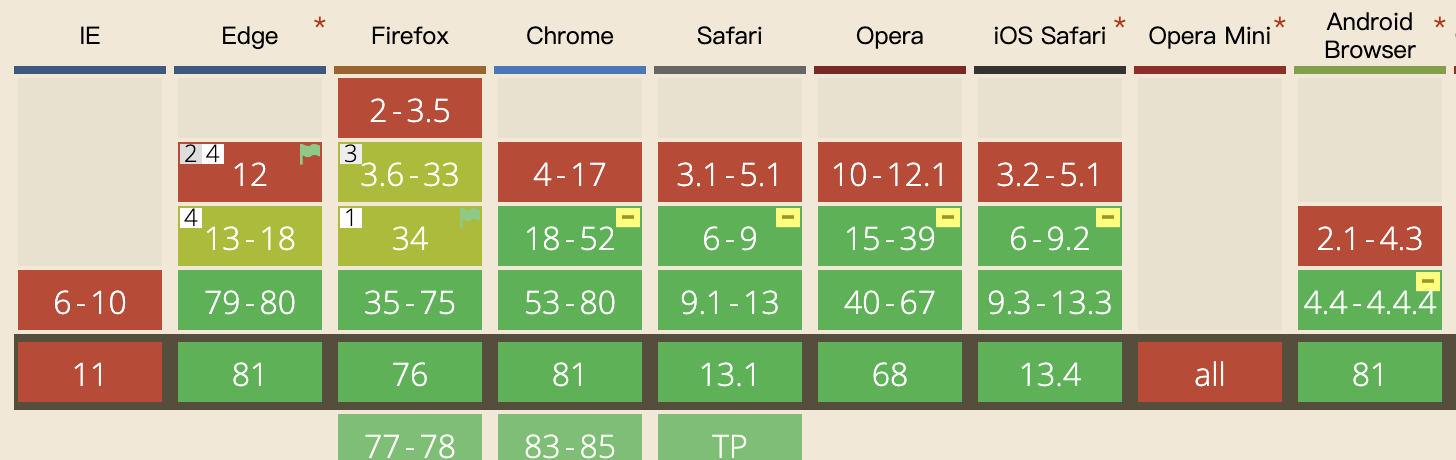Select the IE 11 current version cell
This screenshot has width=1456, height=460.
(x=90, y=373)
